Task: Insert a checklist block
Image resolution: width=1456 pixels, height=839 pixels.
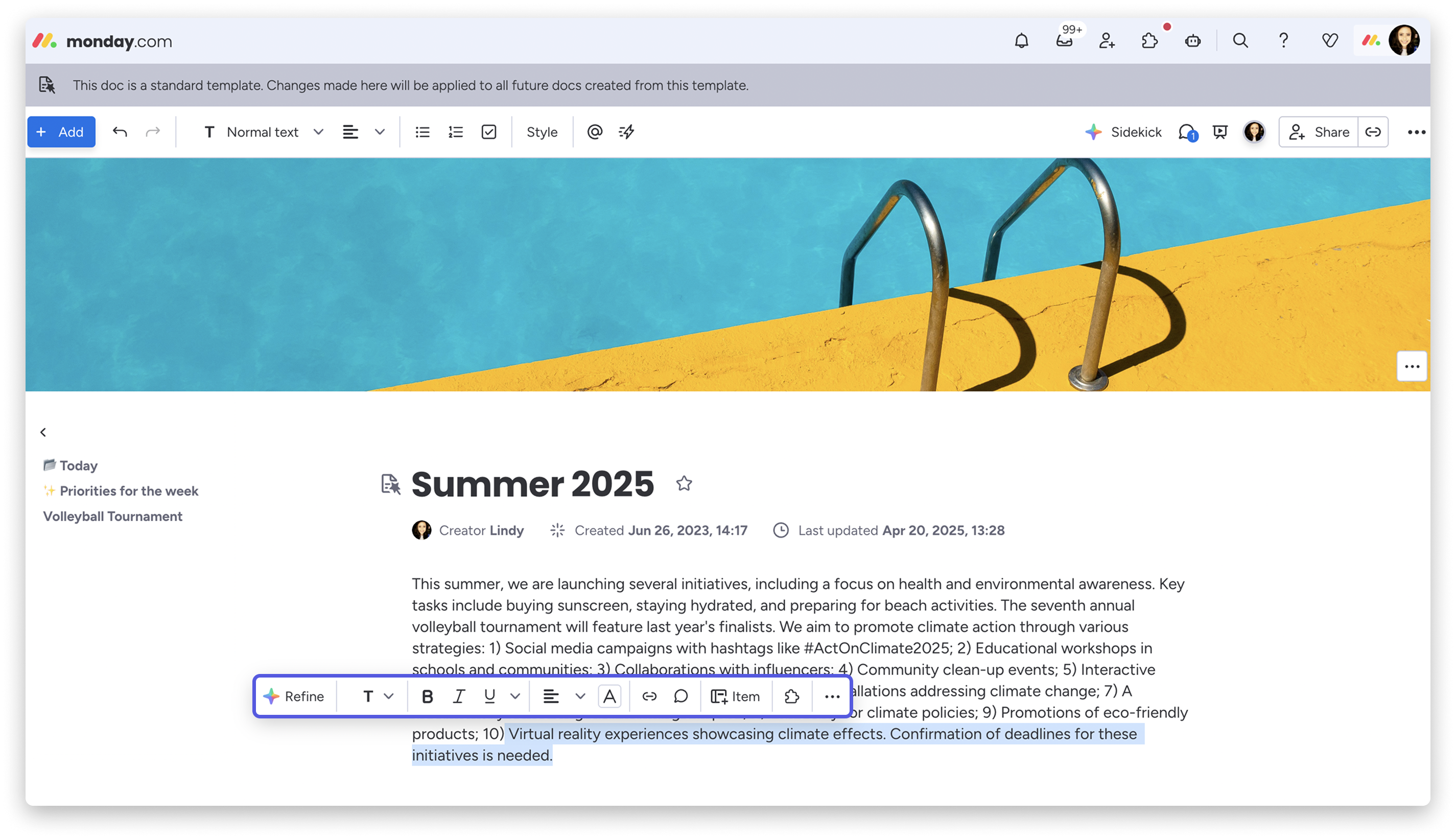Action: [488, 132]
